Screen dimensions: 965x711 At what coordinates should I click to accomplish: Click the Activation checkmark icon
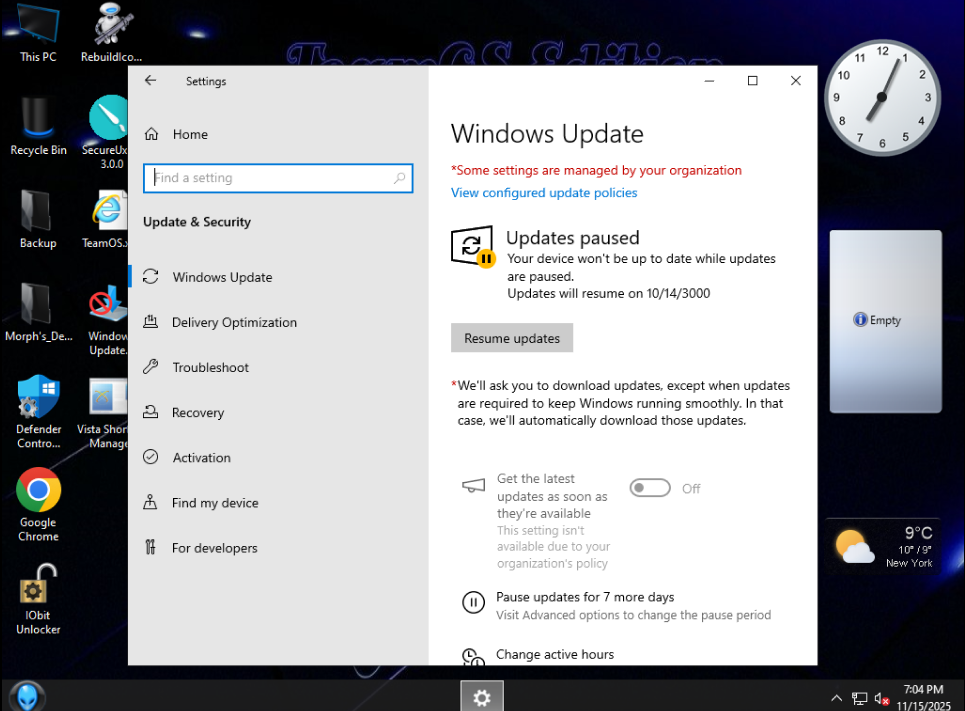pos(151,457)
